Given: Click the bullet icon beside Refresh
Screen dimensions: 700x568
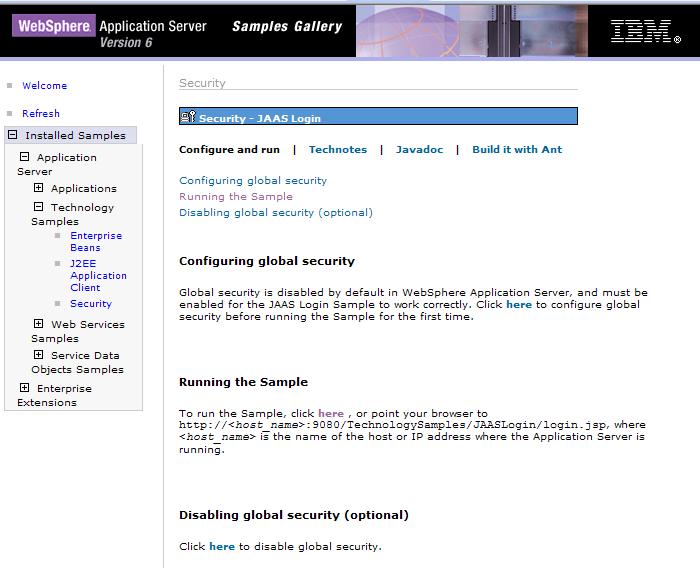Looking at the screenshot, I should pos(9,113).
